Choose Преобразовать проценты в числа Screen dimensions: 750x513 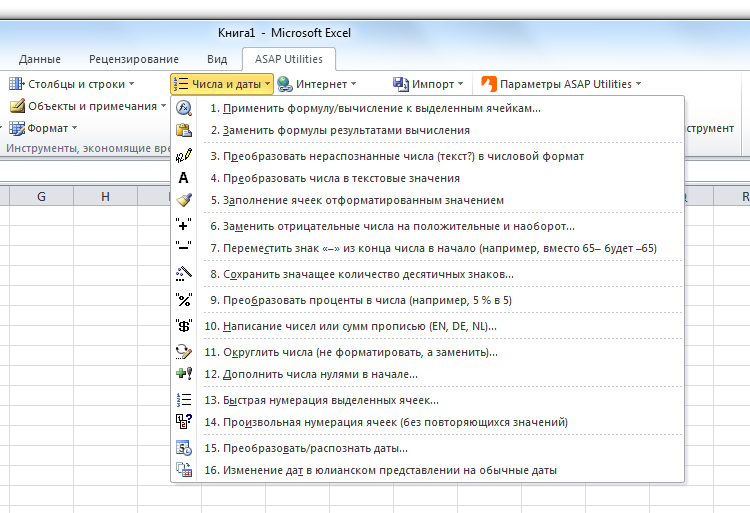(x=429, y=300)
